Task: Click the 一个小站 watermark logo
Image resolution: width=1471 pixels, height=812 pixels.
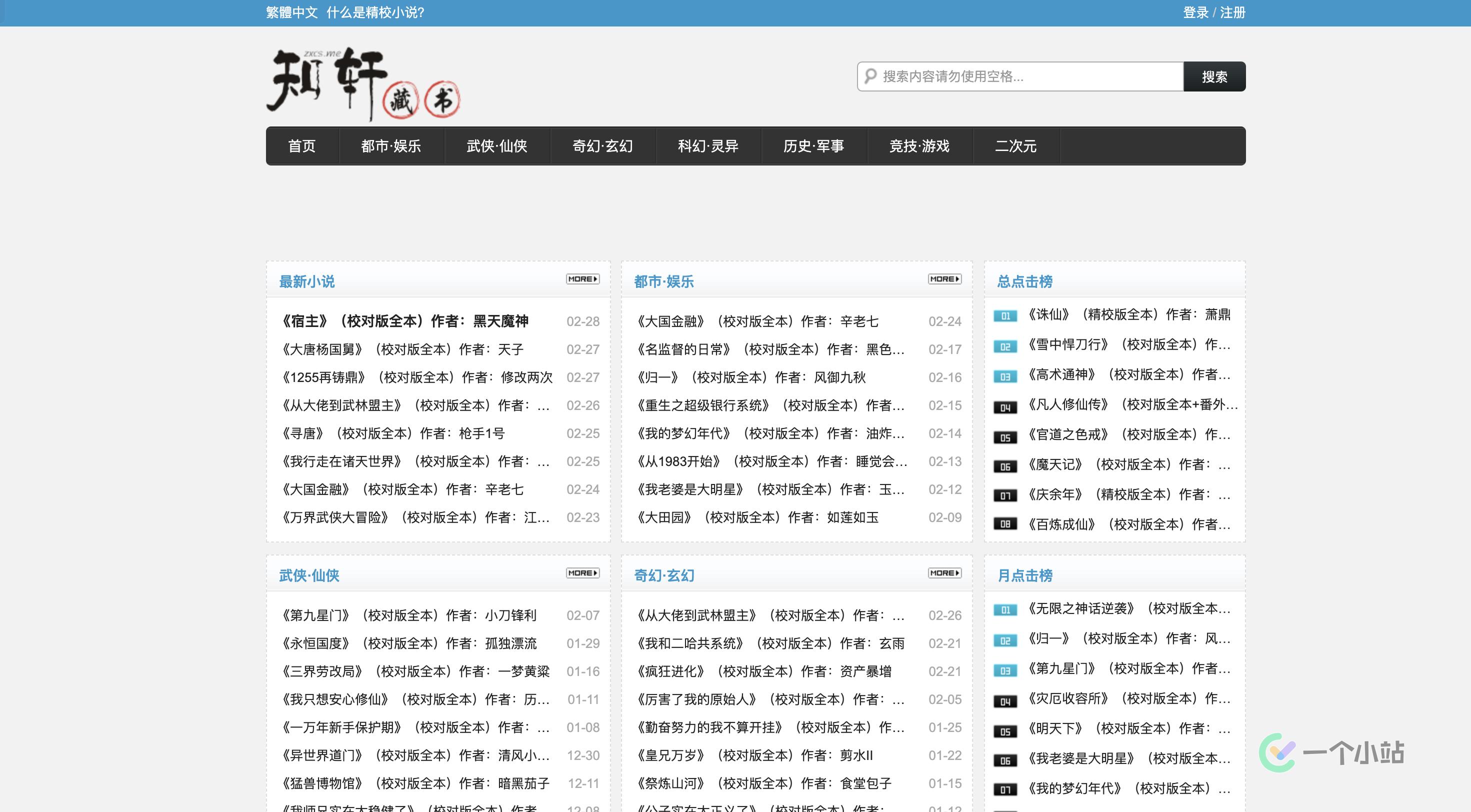Action: (x=1331, y=752)
